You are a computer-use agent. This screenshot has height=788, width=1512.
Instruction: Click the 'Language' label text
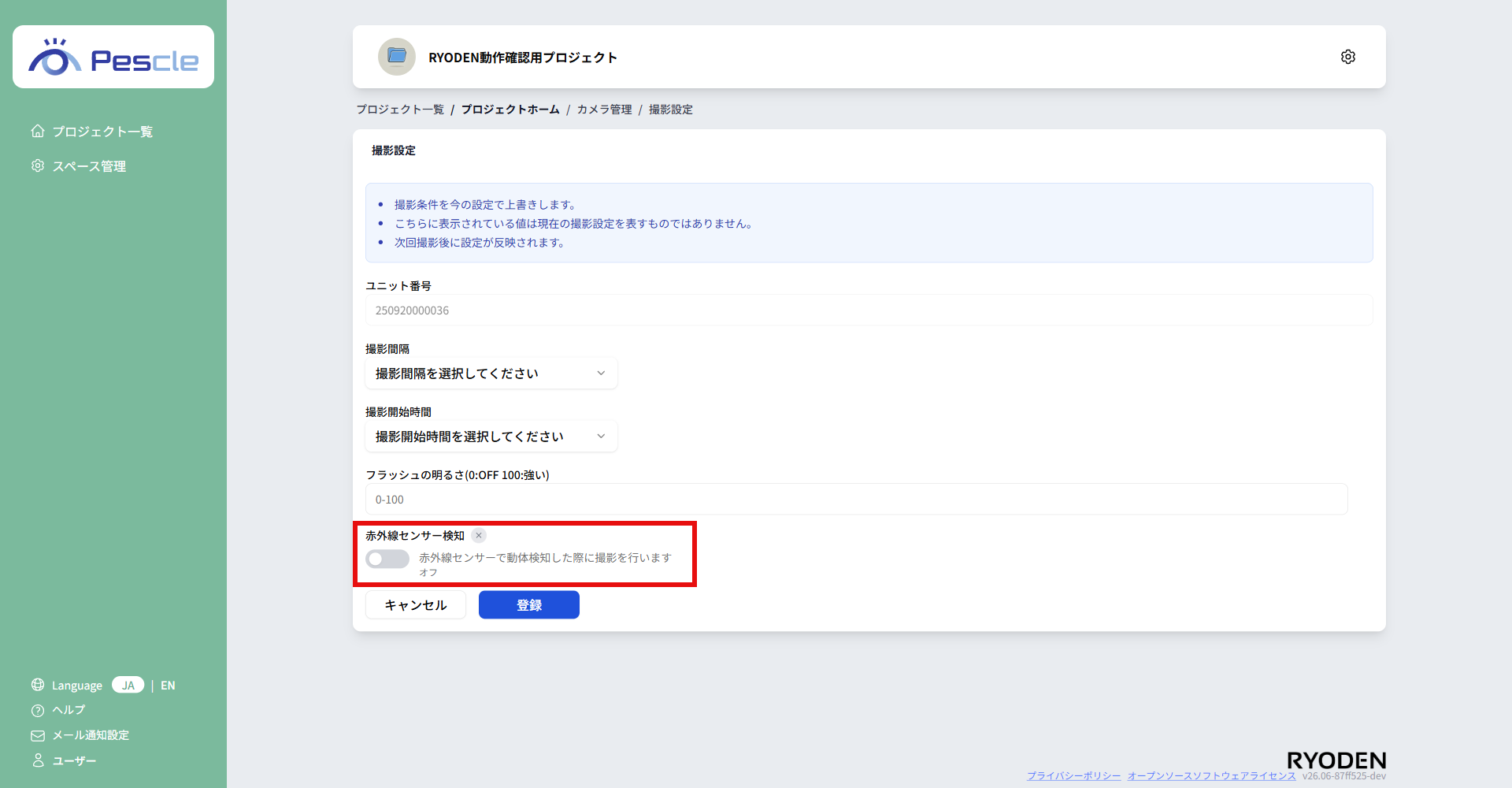(77, 686)
